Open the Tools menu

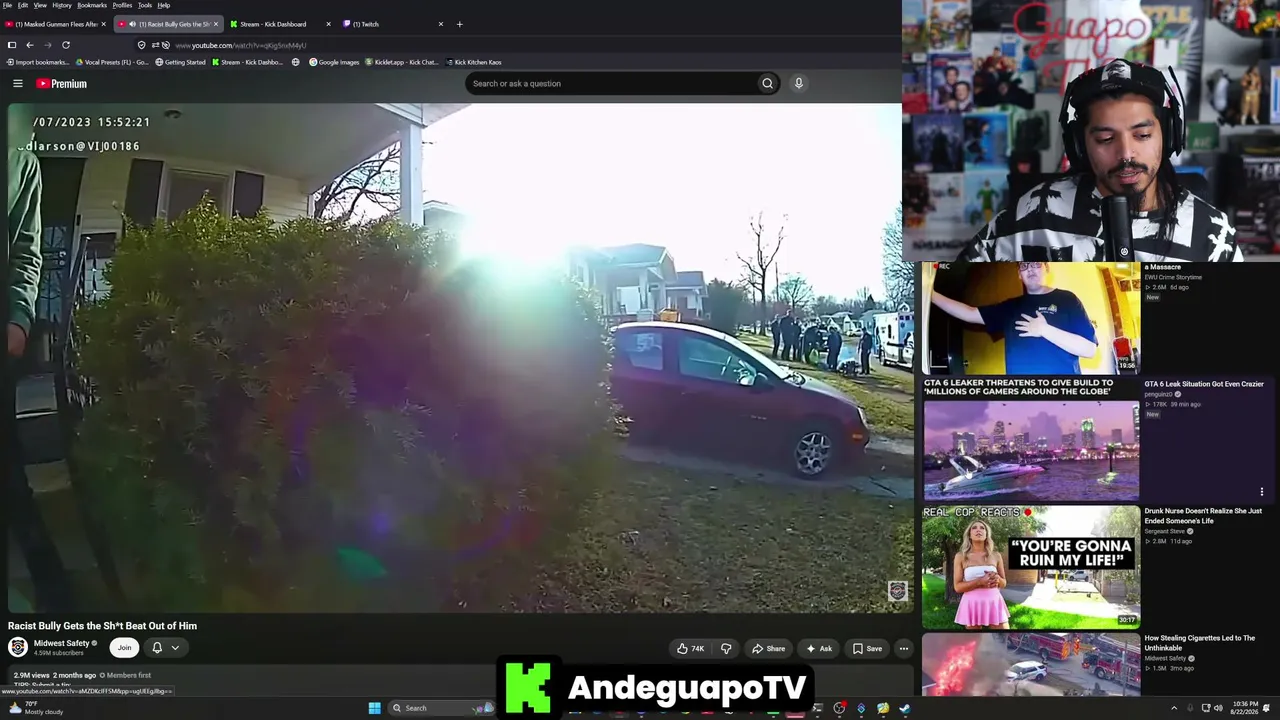click(x=145, y=5)
